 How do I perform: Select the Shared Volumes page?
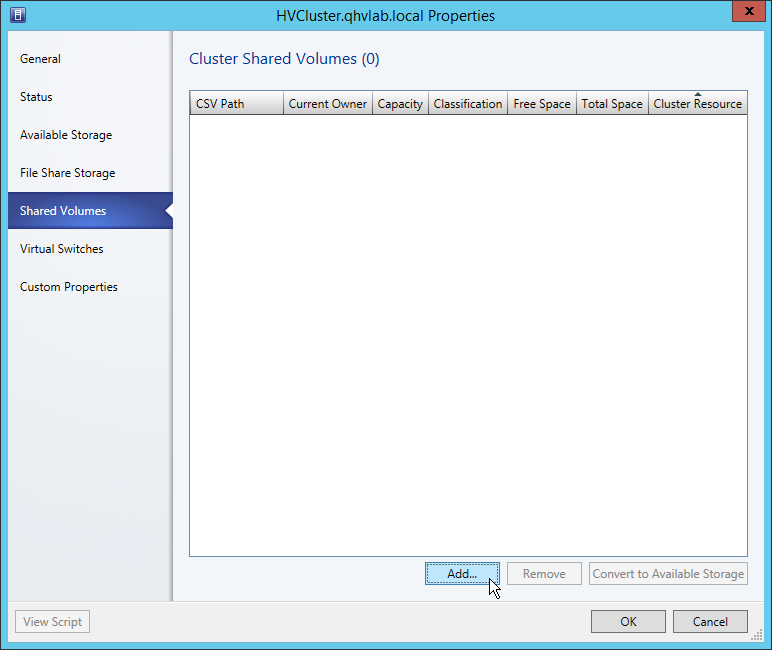tap(63, 211)
